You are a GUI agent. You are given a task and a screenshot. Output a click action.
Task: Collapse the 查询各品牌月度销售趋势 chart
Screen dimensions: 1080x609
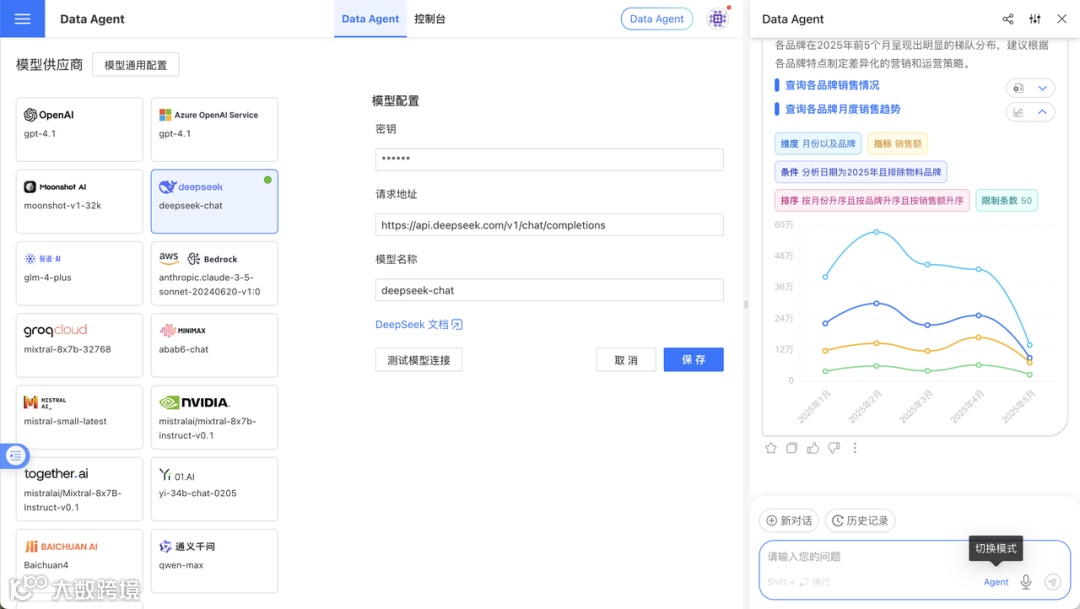click(x=1042, y=112)
